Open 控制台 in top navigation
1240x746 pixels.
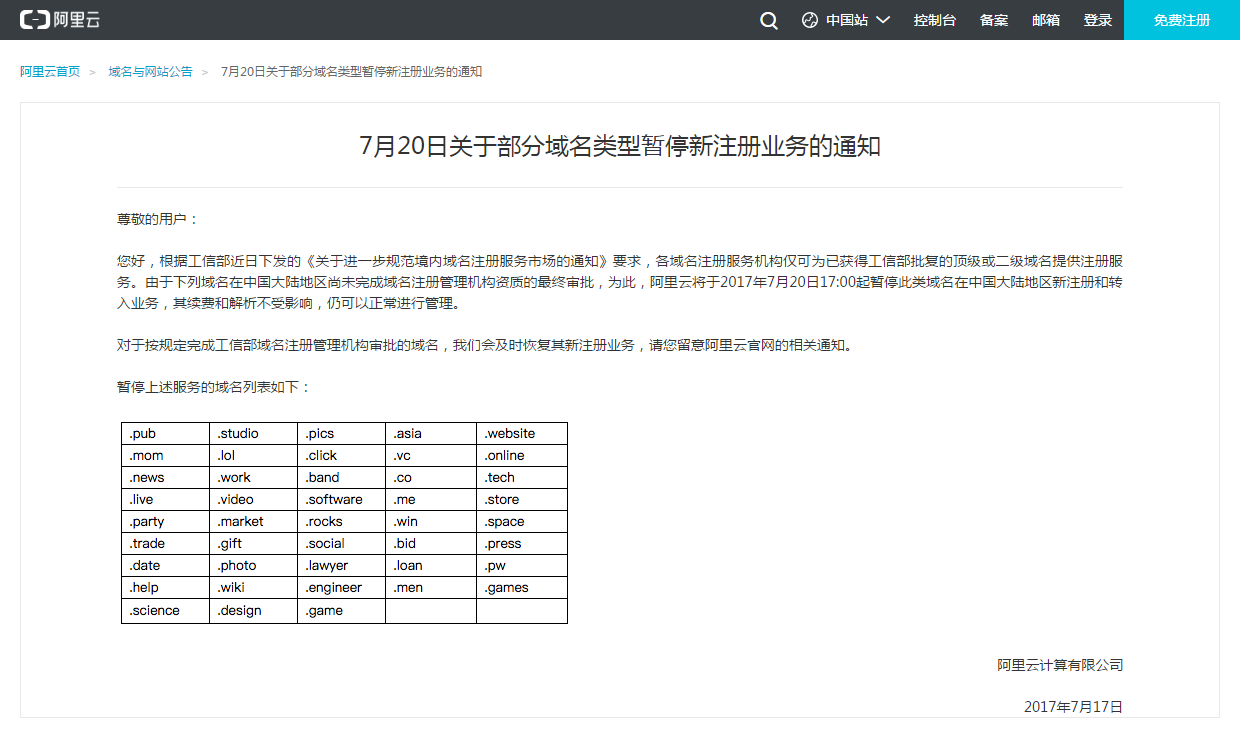click(x=934, y=20)
